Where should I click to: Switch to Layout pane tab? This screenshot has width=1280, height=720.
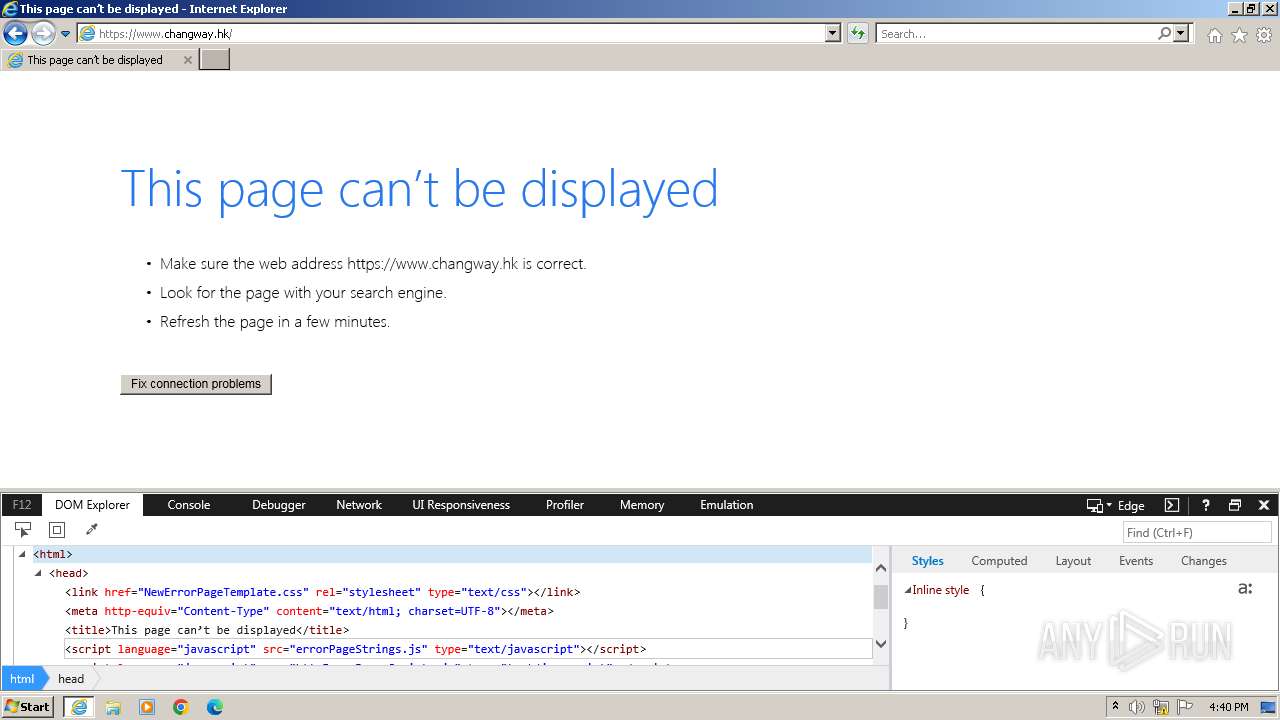point(1073,561)
